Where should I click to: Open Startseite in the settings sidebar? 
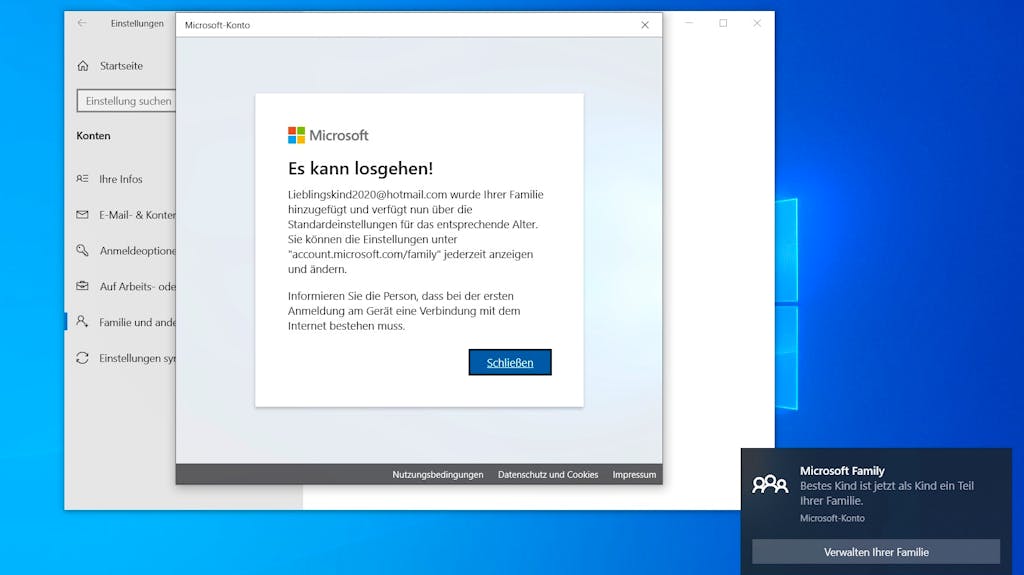120,66
